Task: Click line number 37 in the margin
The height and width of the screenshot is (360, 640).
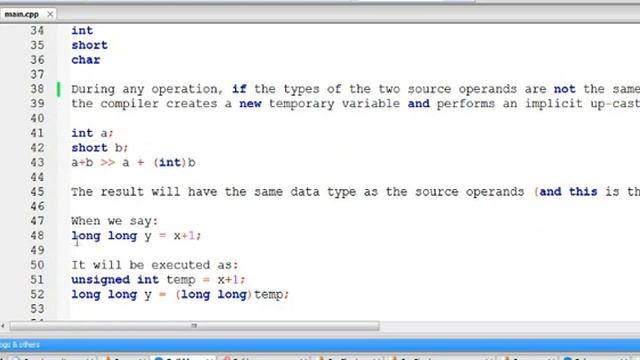Action: click(37, 75)
